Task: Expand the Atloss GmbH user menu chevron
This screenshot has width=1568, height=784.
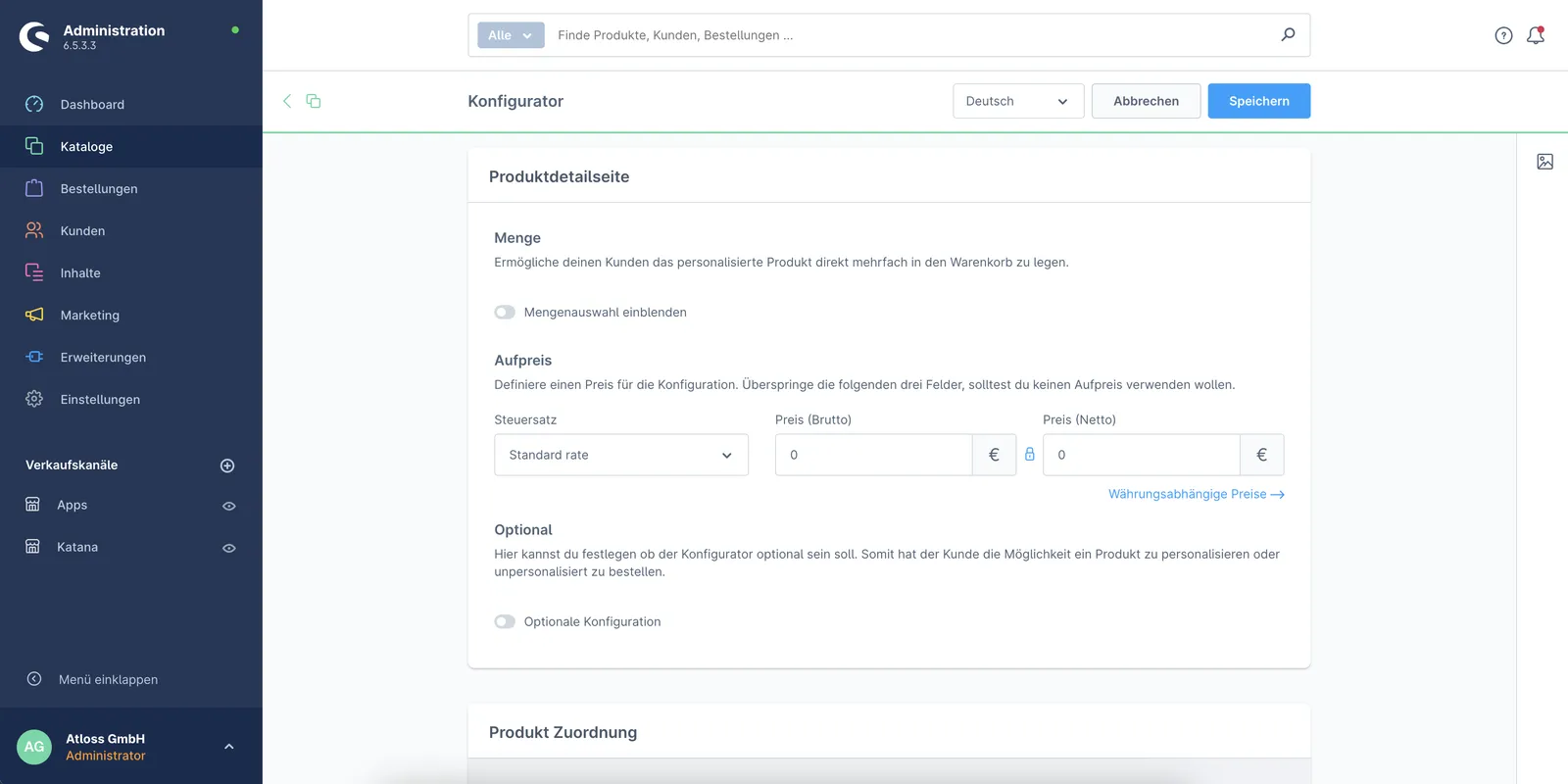Action: click(x=229, y=747)
